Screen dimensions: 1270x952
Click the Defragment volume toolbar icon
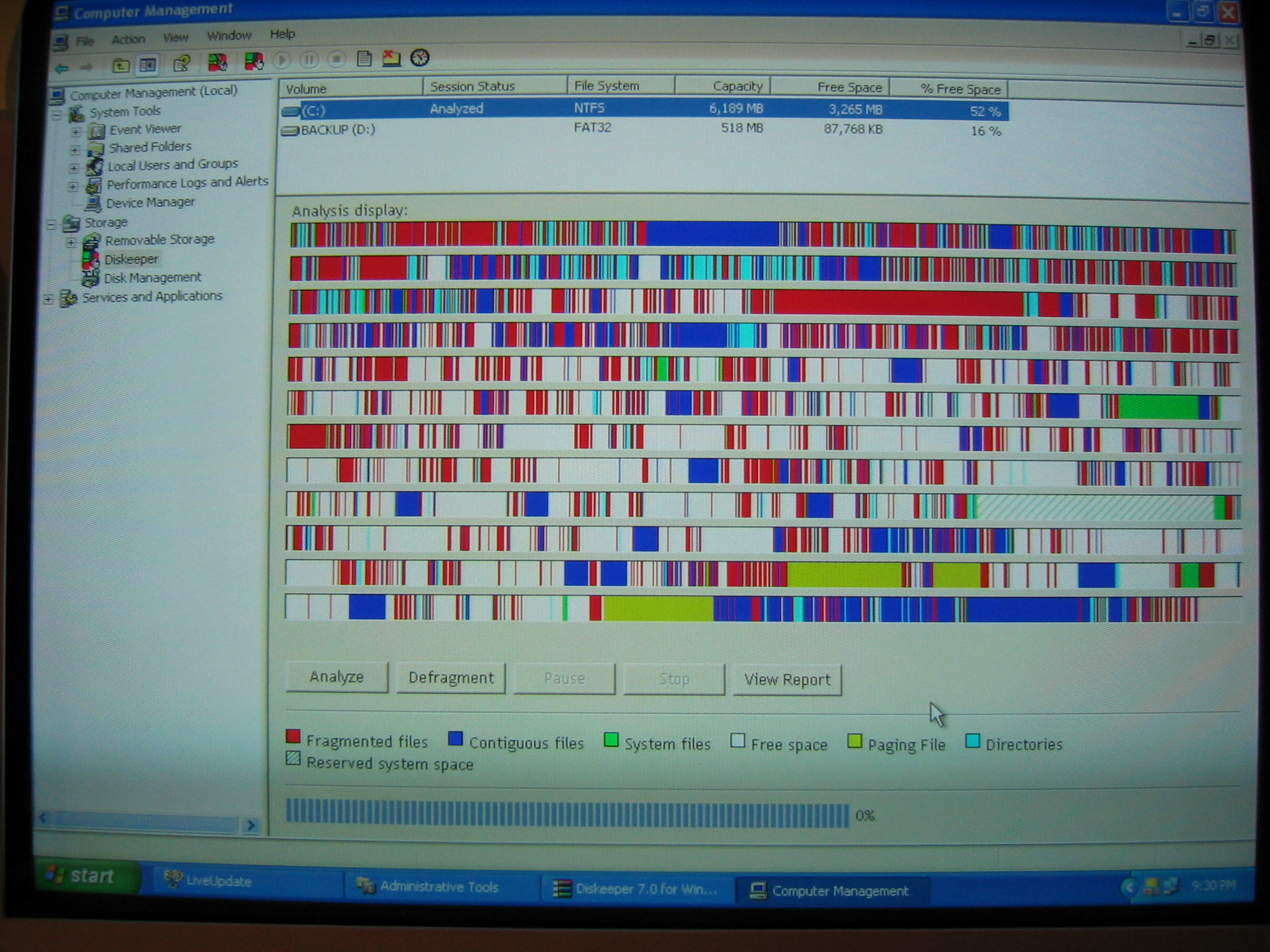254,61
